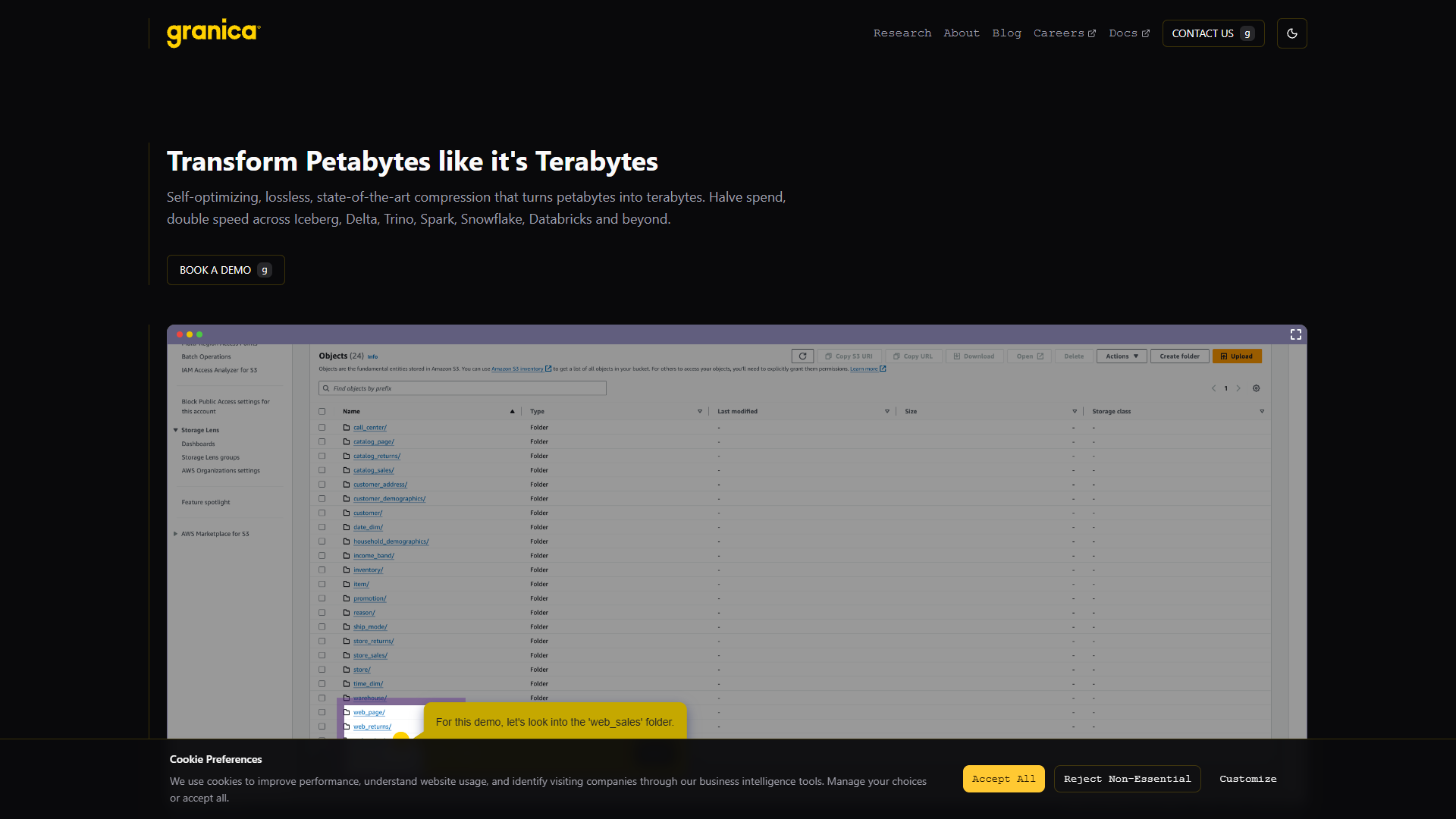Click the folder icon beside promotion/
This screenshot has width=1456, height=819.
click(347, 598)
